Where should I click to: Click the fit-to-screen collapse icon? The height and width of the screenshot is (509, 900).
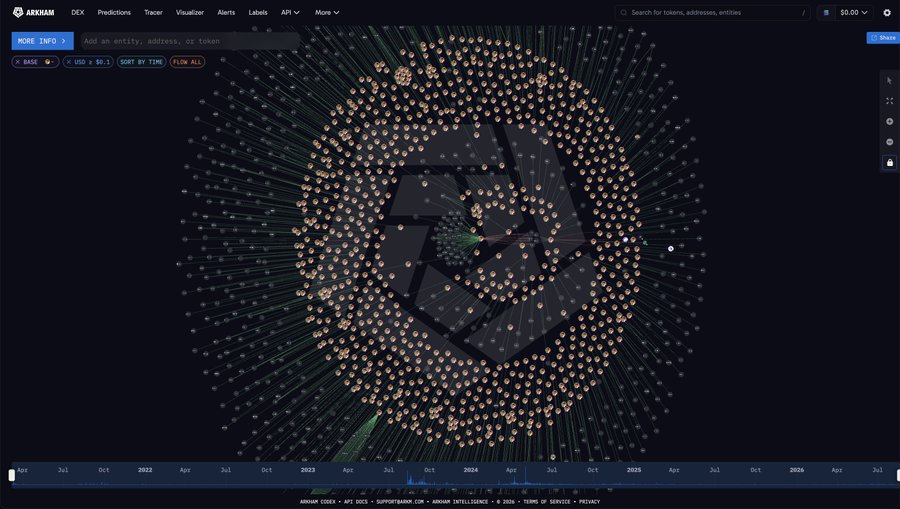point(890,101)
